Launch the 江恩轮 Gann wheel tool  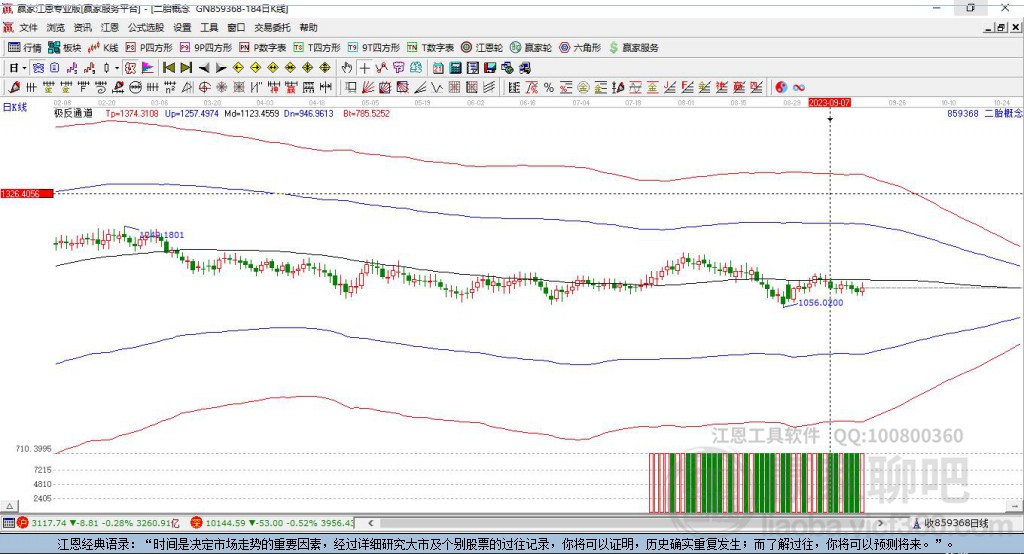point(482,47)
